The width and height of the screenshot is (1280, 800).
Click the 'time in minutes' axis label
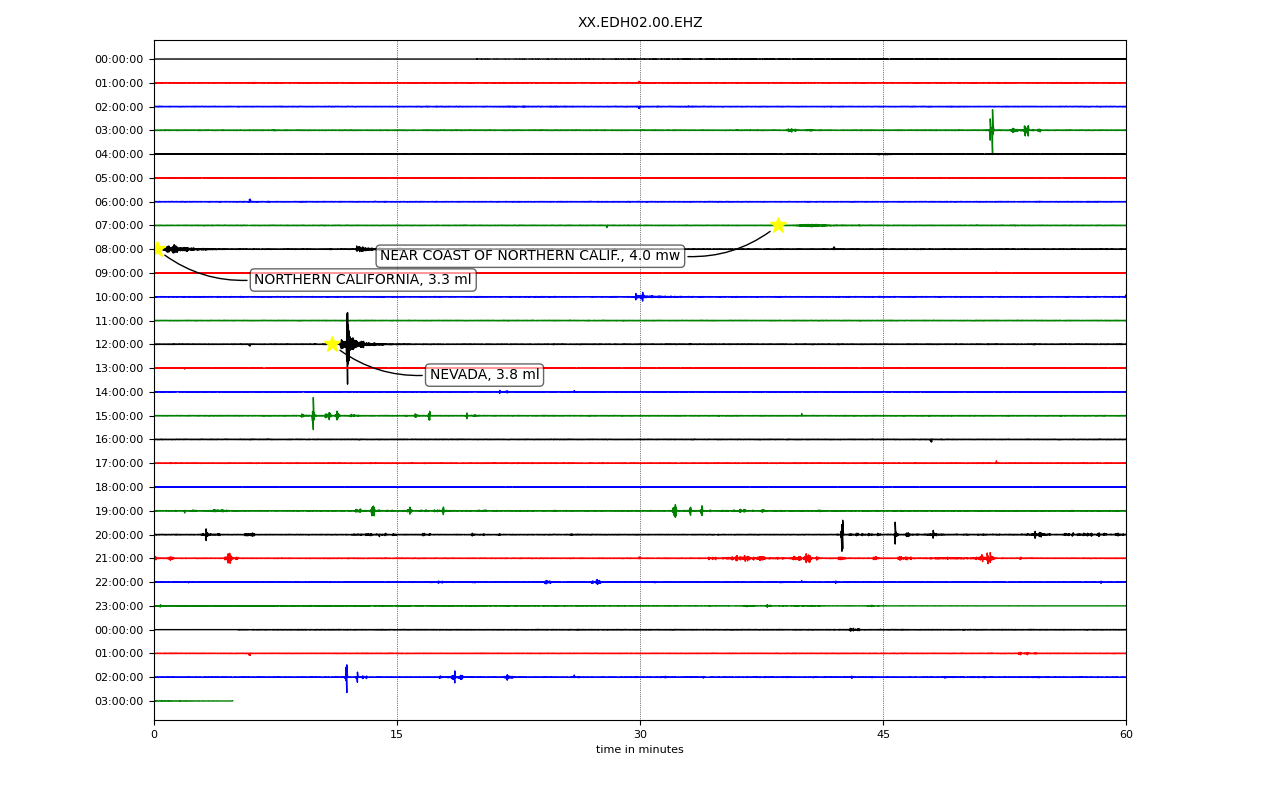[640, 750]
